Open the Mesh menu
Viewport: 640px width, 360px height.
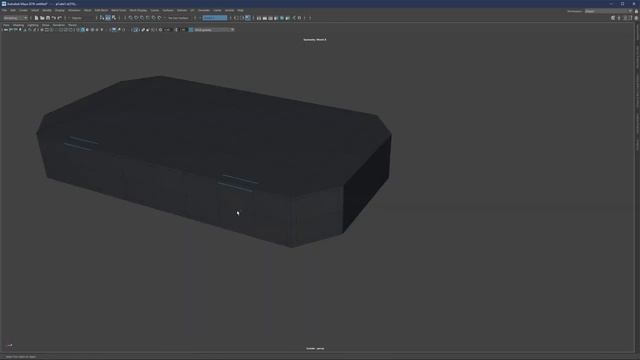pyautogui.click(x=87, y=10)
